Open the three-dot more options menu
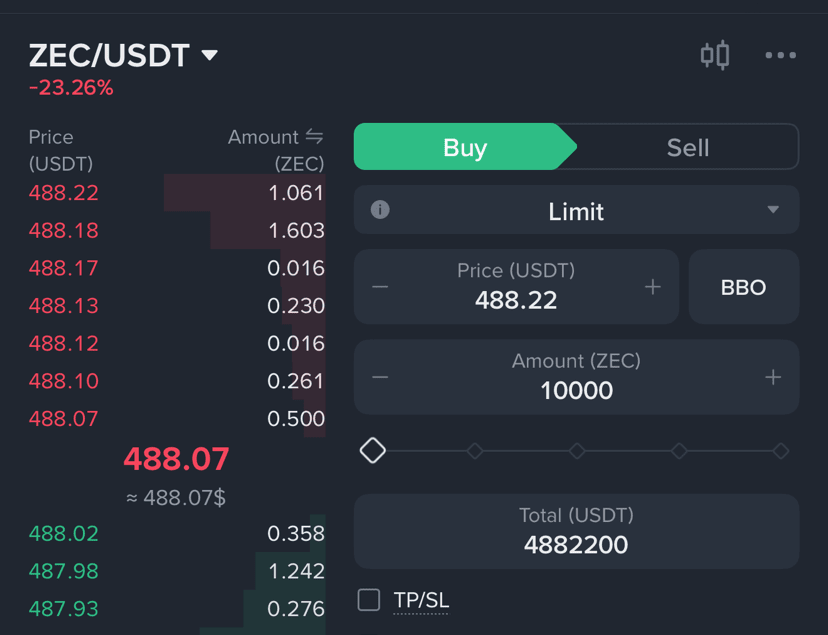The width and height of the screenshot is (828, 635). tap(780, 55)
